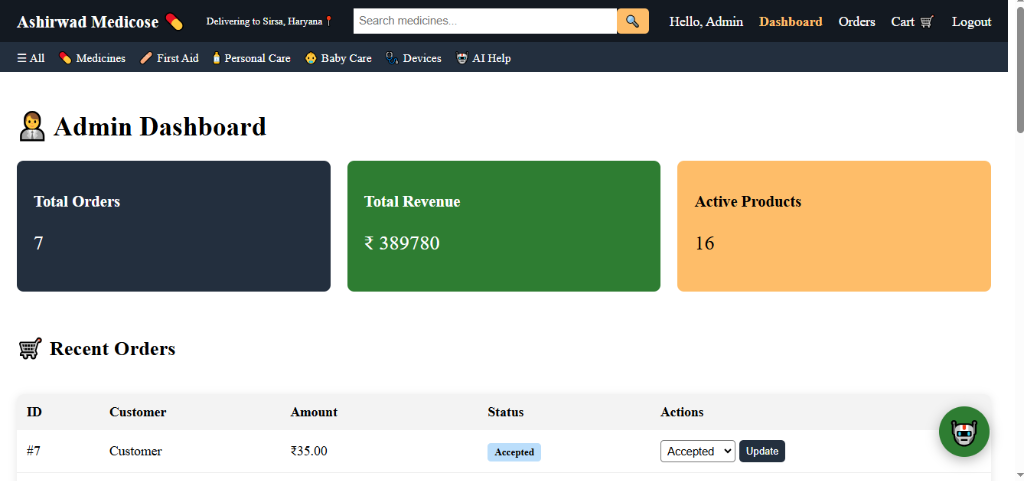Click the ₹35.00 amount cell
Screen dimensions: 1024x481
pos(309,451)
